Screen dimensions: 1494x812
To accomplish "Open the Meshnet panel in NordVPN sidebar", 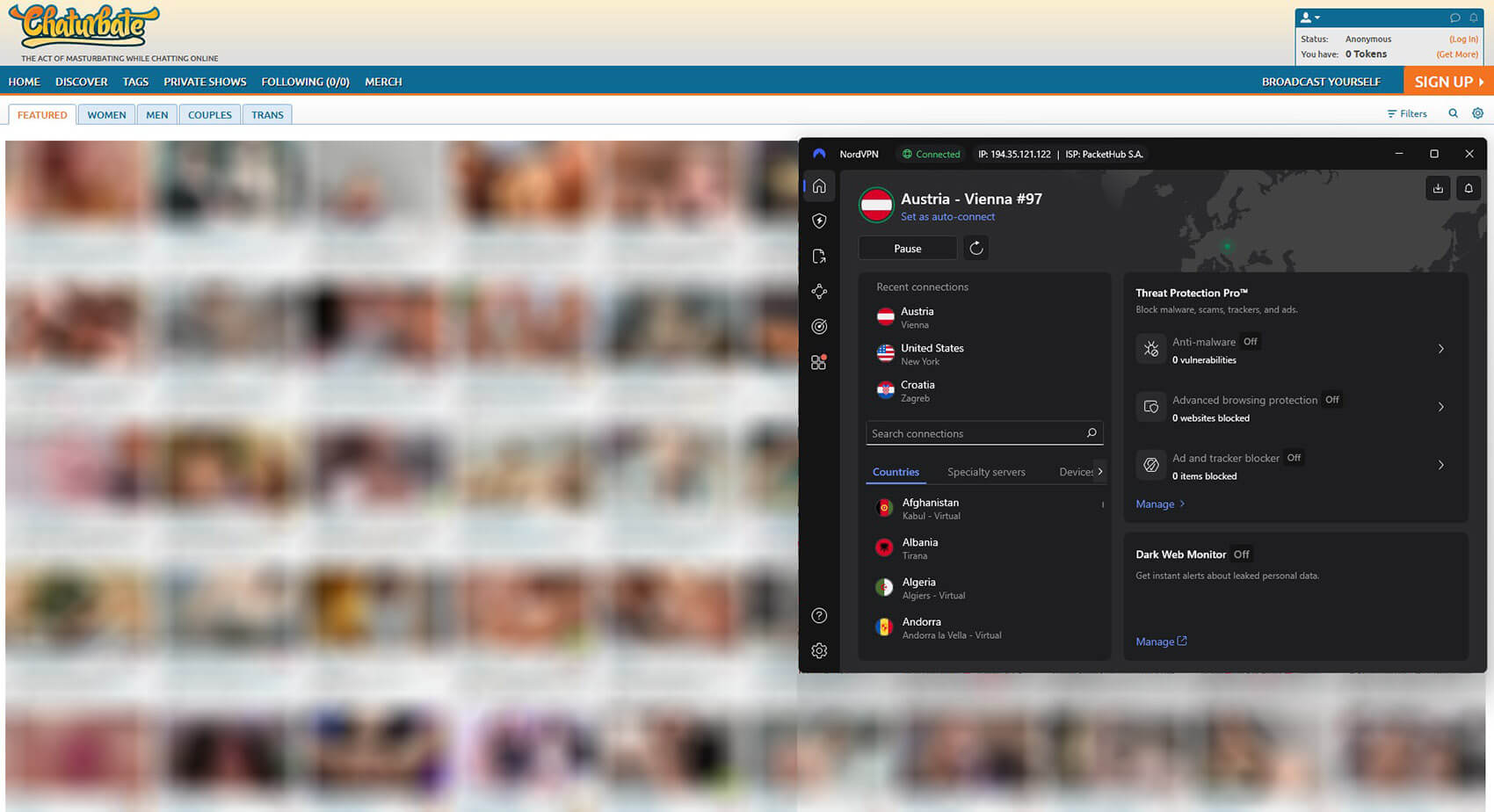I will [x=819, y=291].
